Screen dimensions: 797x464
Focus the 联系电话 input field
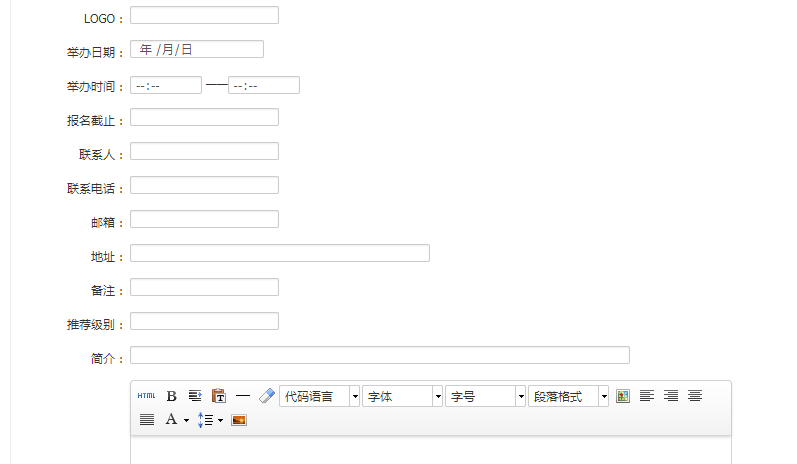coord(204,185)
